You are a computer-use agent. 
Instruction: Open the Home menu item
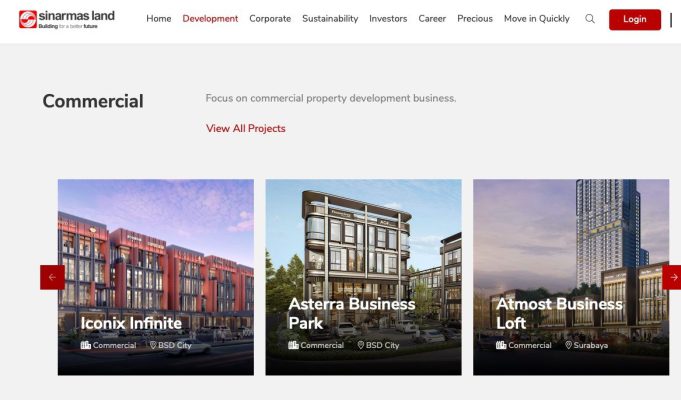point(159,19)
